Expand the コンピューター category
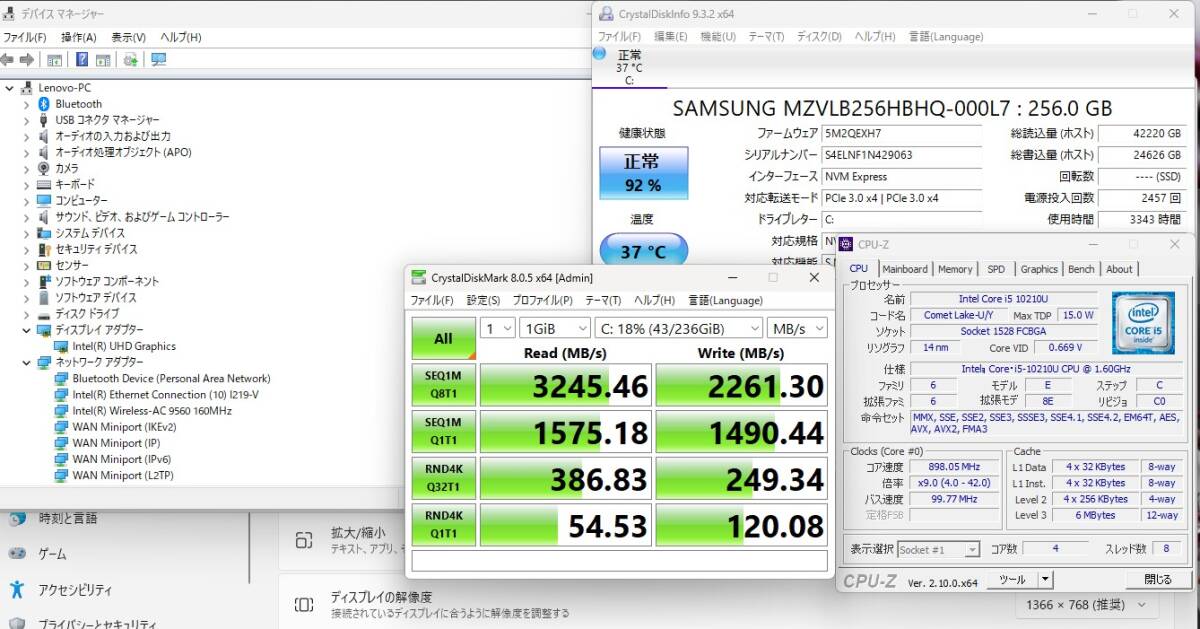 point(26,200)
